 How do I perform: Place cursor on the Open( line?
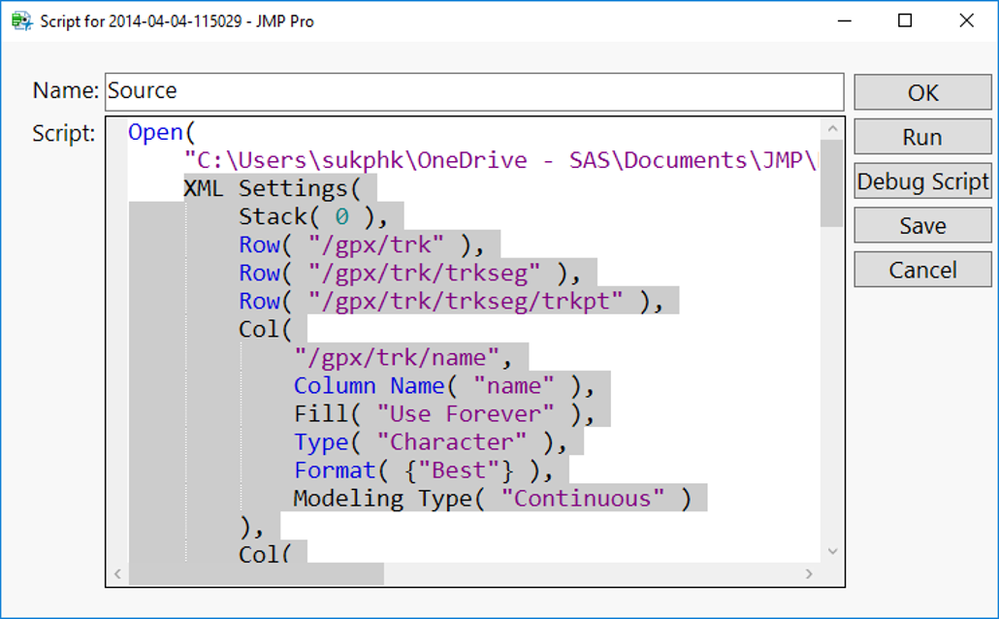click(161, 132)
